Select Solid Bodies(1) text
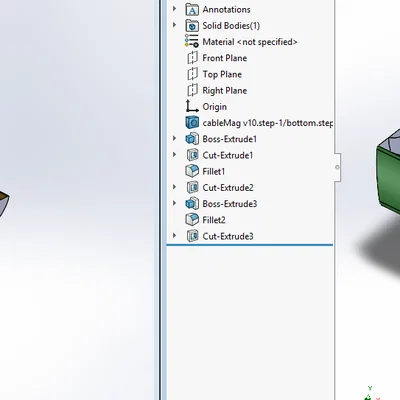 (231, 26)
